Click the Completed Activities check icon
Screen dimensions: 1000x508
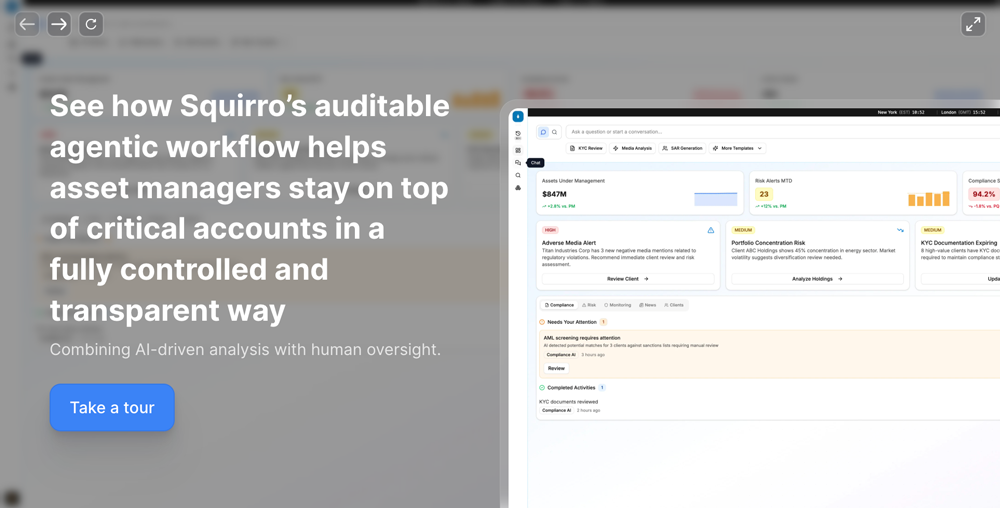542,388
